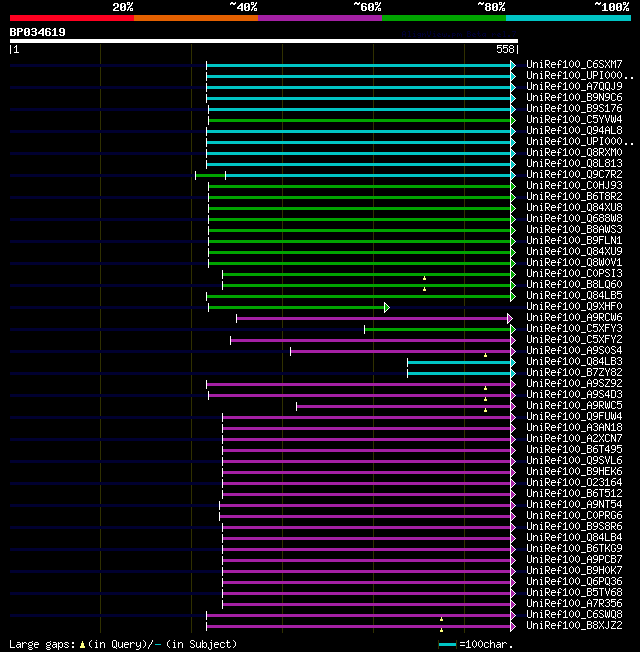Select label UniRef100_B9H0K7
Screen dimensions: 640x652
coord(574,571)
